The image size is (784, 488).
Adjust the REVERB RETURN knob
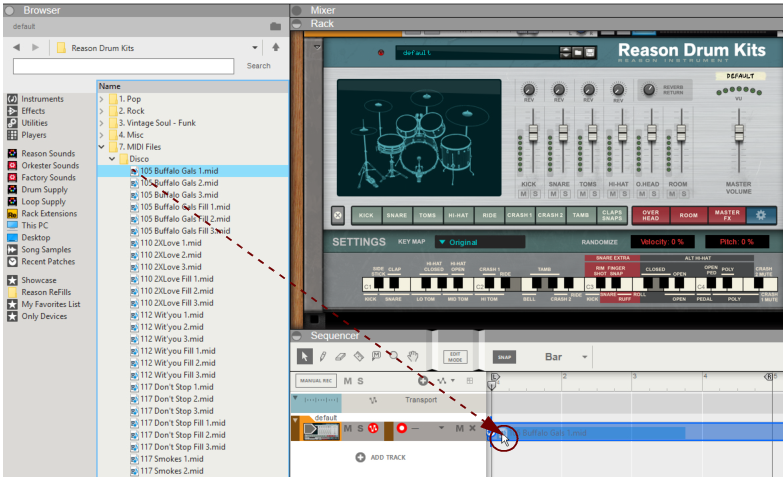pyautogui.click(x=649, y=90)
